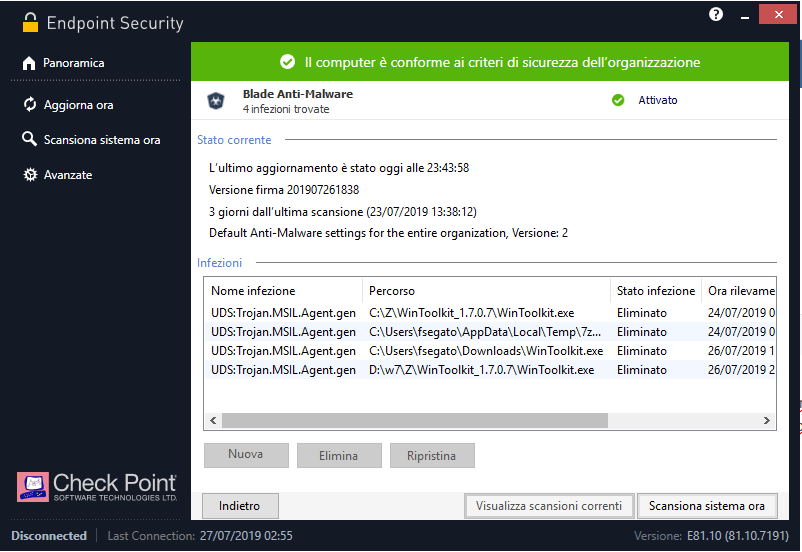Click the '3 giorni dall'ultima scansione' line

[x=343, y=212]
